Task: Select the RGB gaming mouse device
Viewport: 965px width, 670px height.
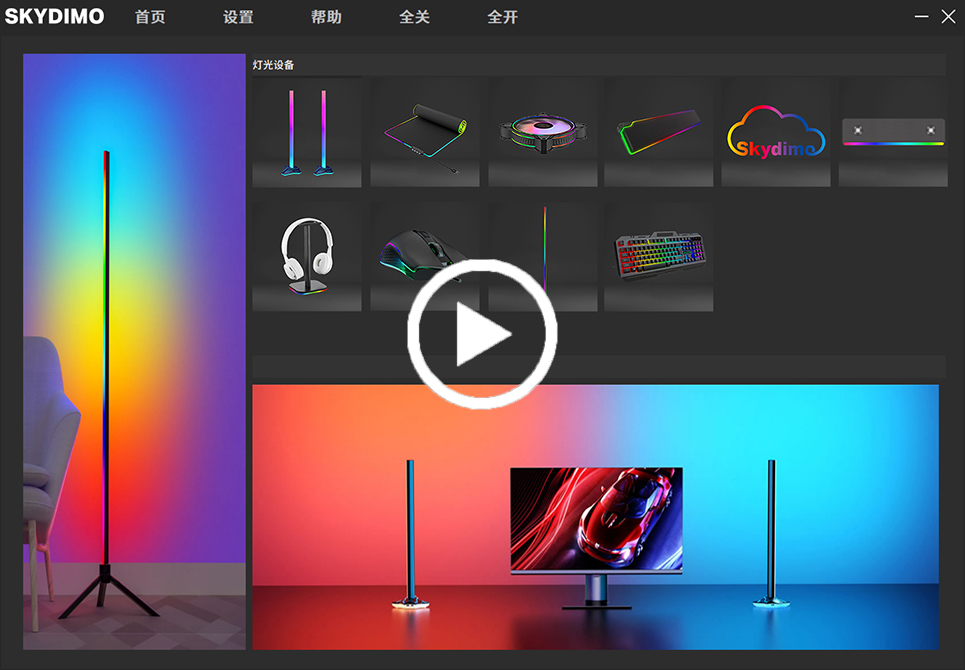Action: [x=425, y=257]
